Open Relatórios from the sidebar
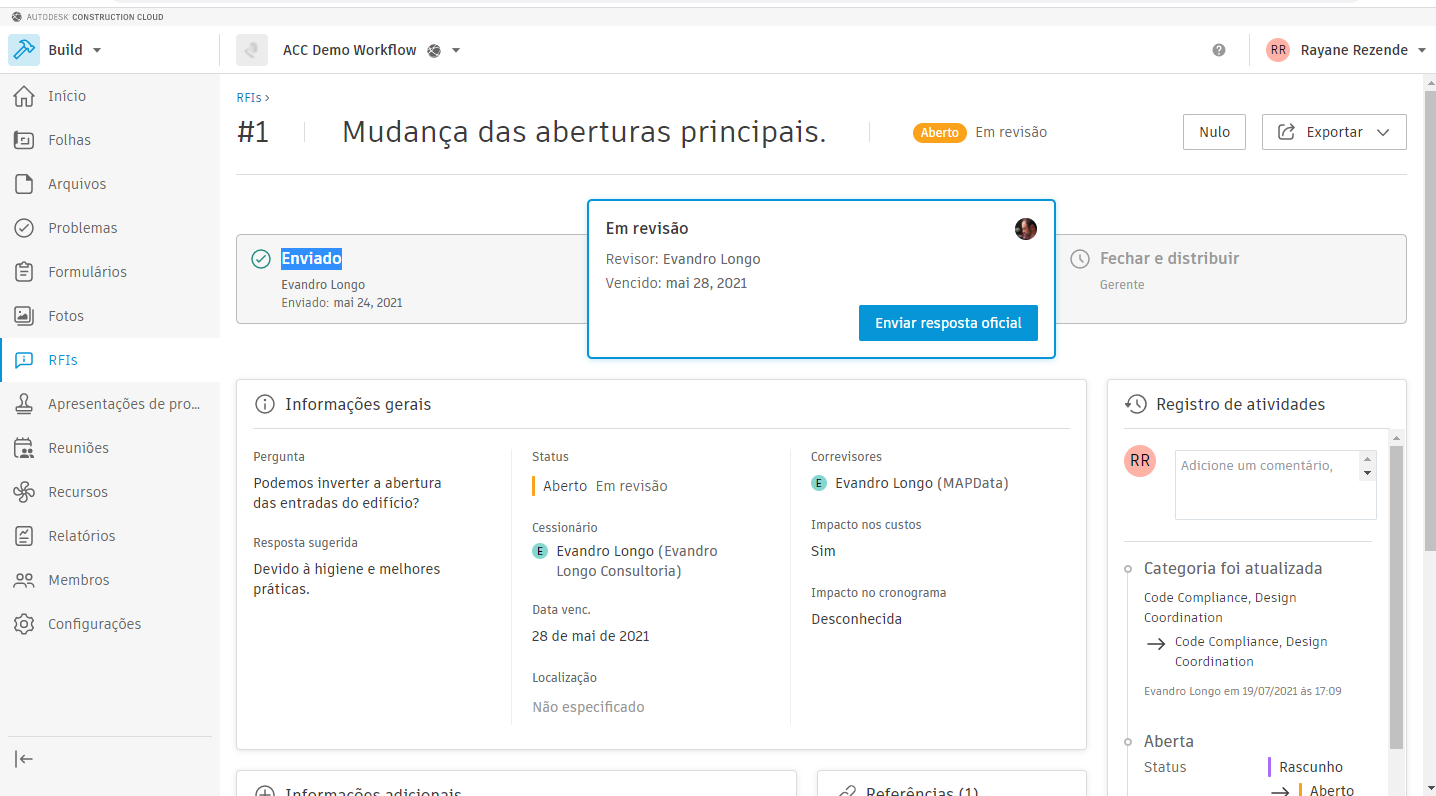The height and width of the screenshot is (796, 1436). (24, 535)
